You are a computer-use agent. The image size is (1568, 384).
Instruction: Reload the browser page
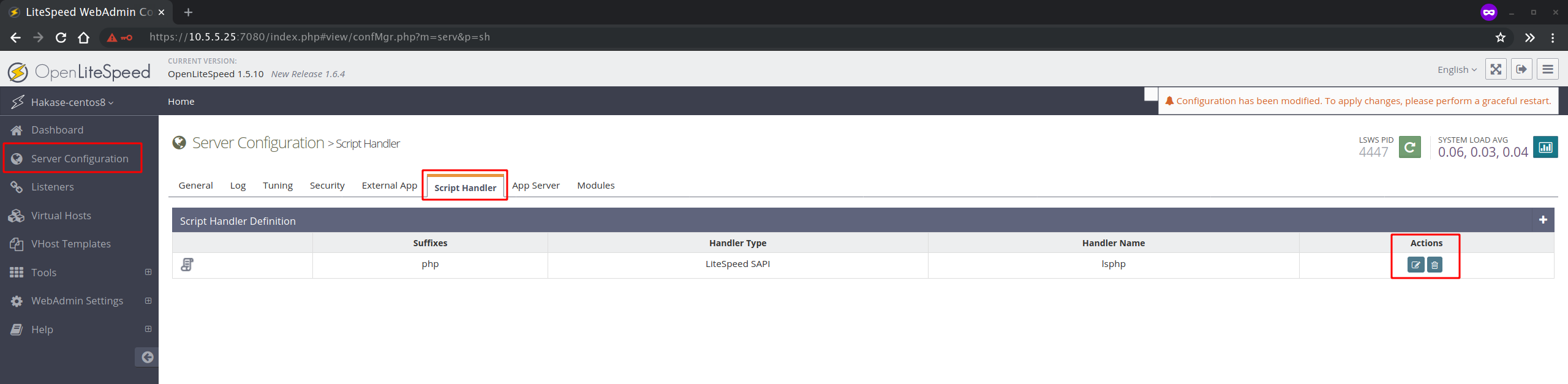[61, 37]
